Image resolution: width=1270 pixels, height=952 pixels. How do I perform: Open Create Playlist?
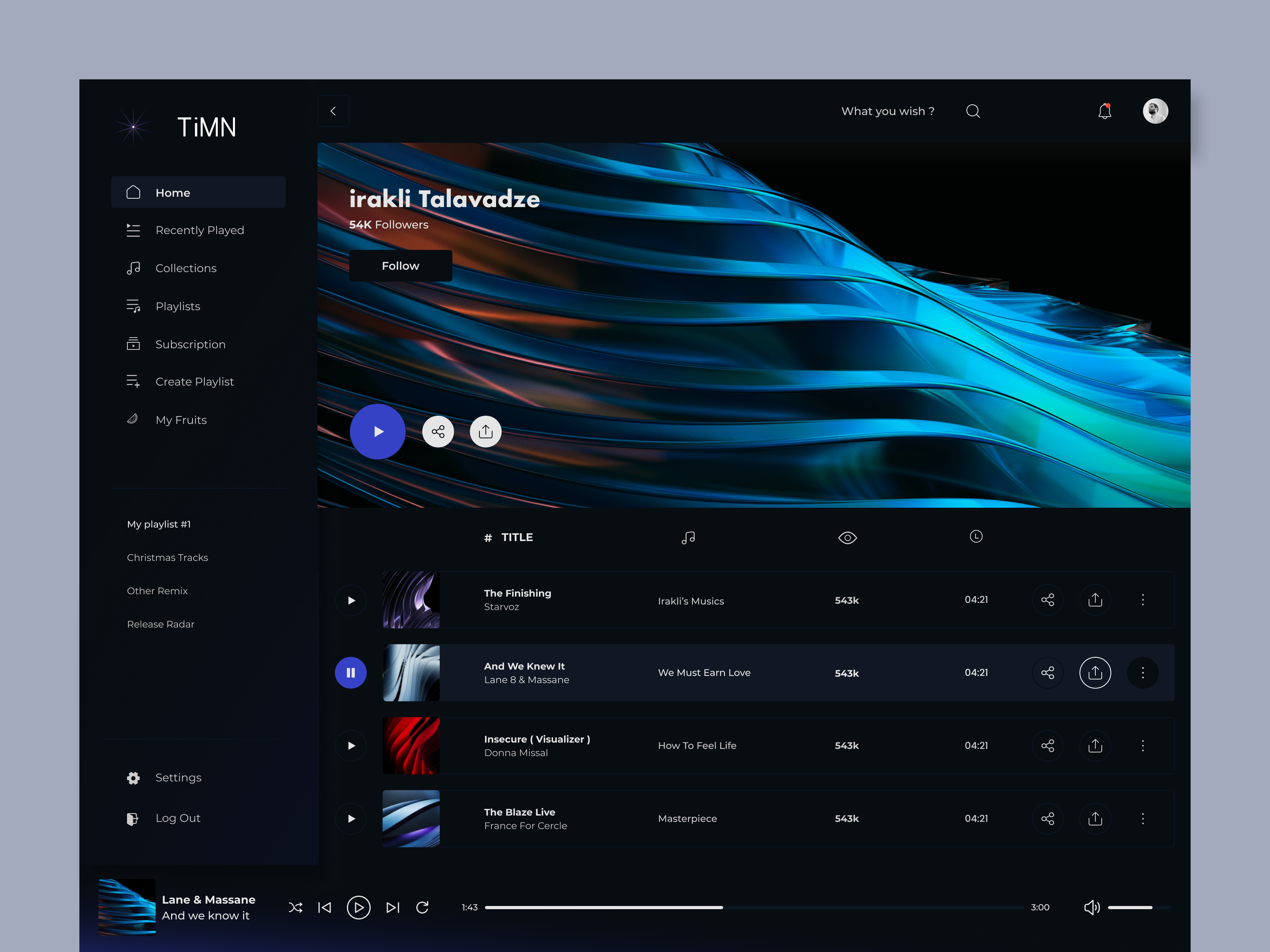point(194,381)
